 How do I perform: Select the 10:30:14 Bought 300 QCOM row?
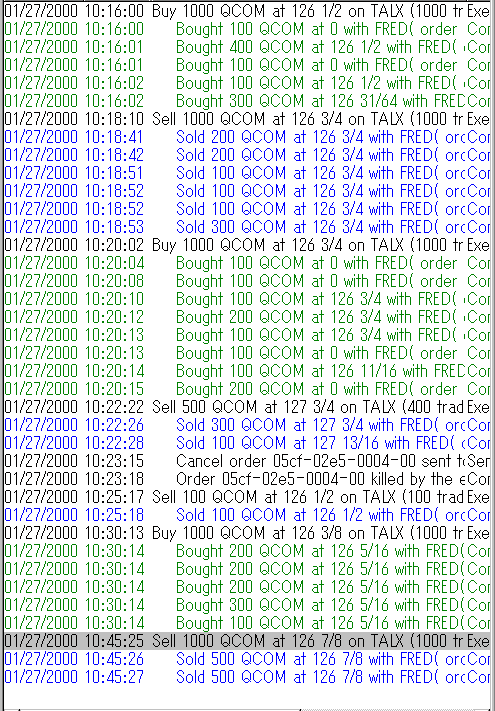[x=247, y=604]
